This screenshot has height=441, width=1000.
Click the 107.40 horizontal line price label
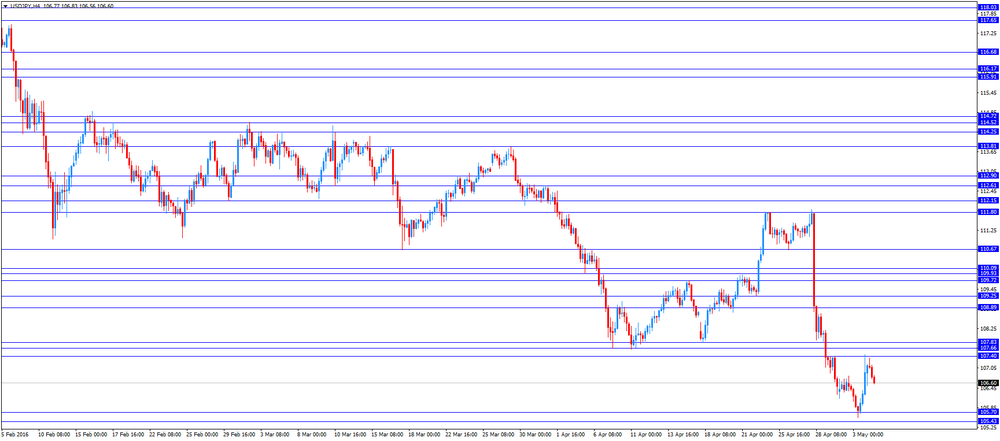pos(988,356)
